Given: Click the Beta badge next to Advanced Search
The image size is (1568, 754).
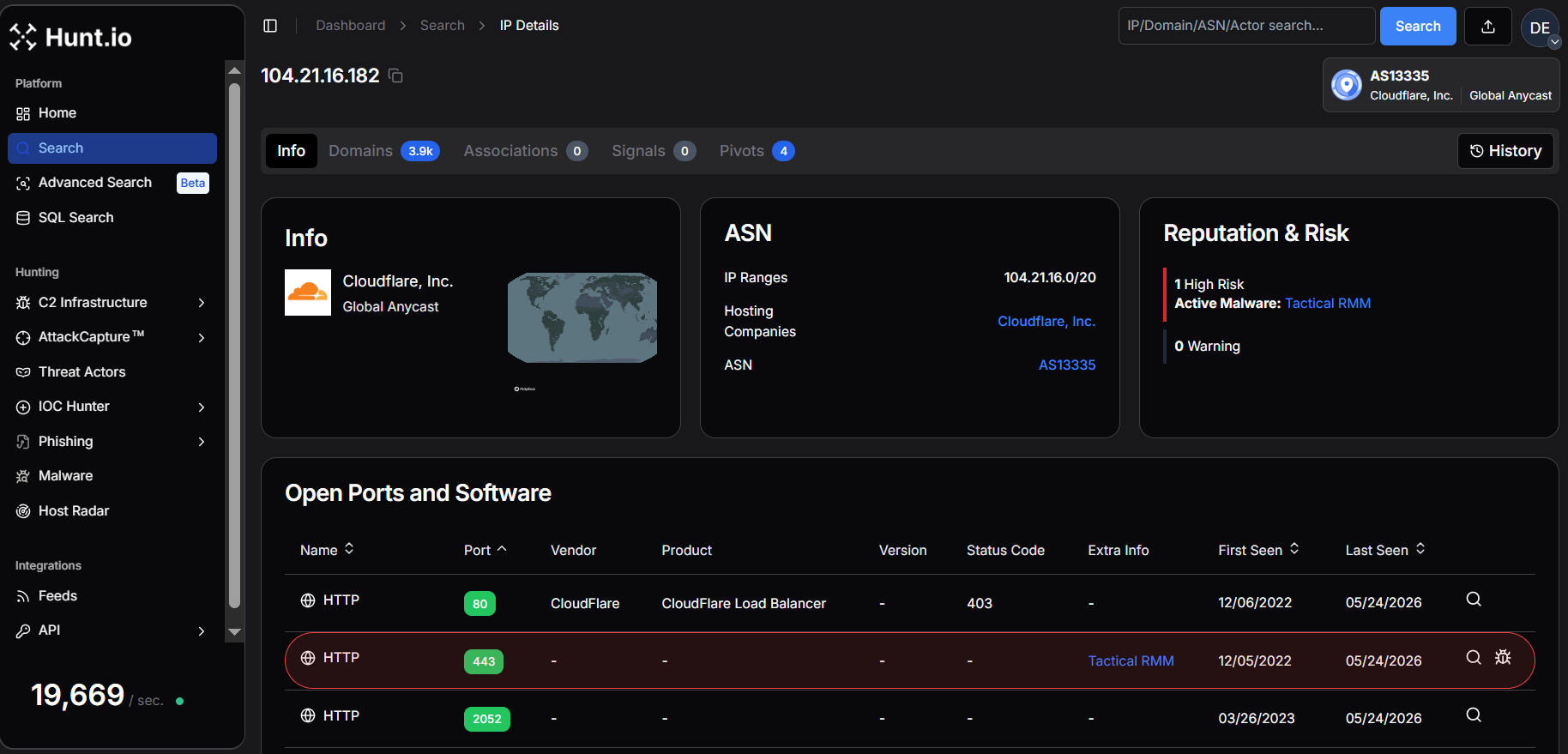Looking at the screenshot, I should point(193,183).
